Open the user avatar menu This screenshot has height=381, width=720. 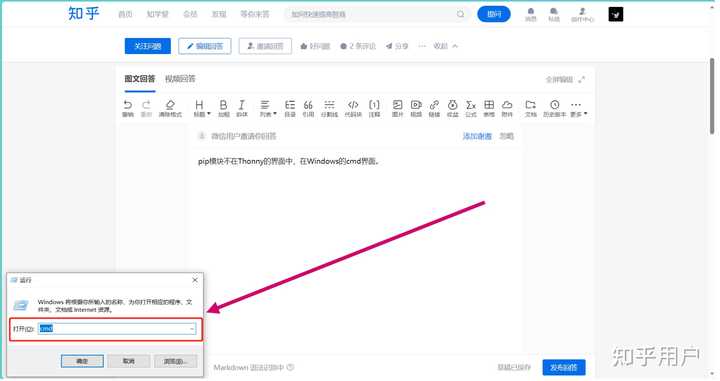point(616,14)
